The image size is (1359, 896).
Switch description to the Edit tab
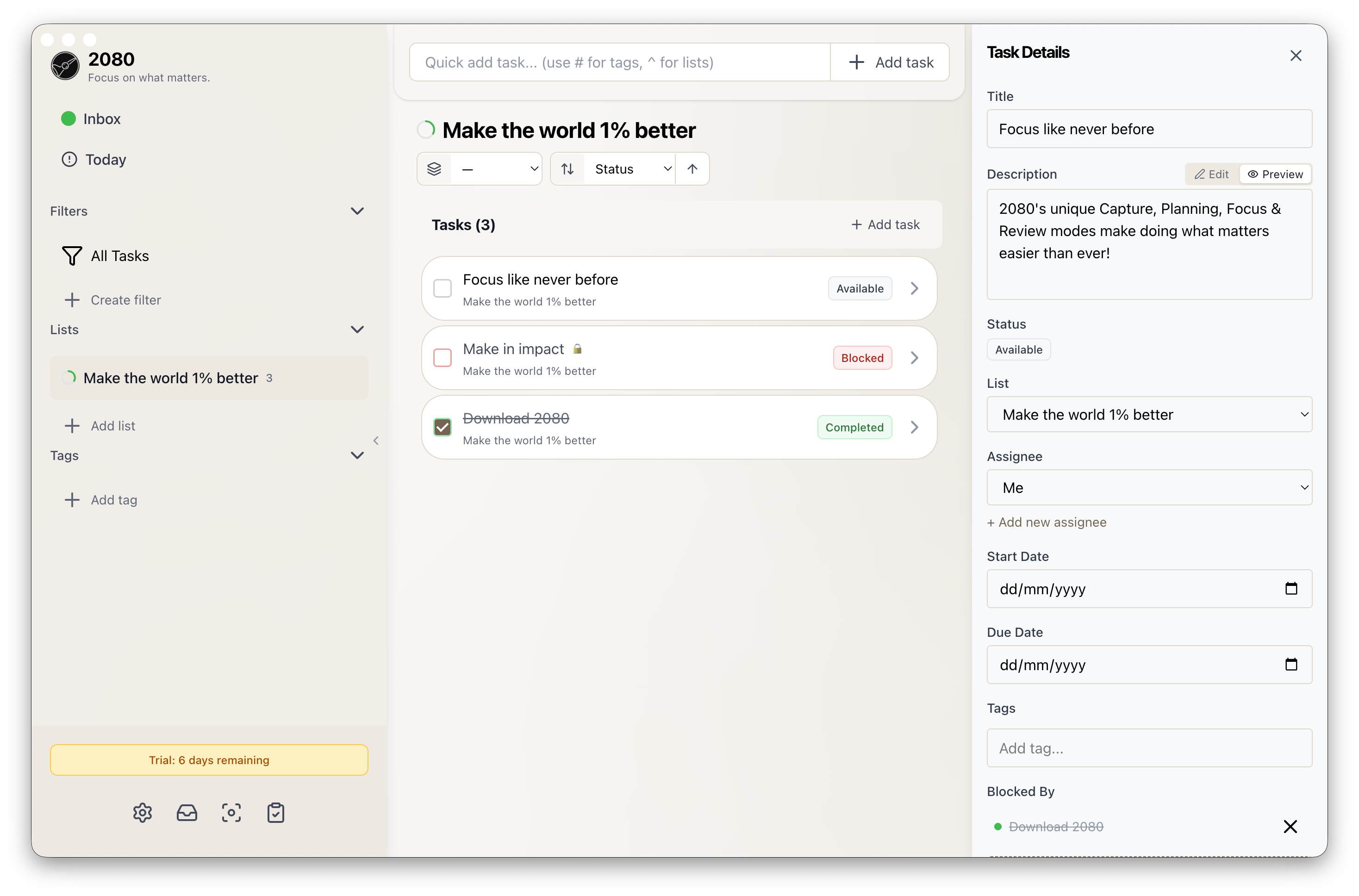click(x=1211, y=174)
